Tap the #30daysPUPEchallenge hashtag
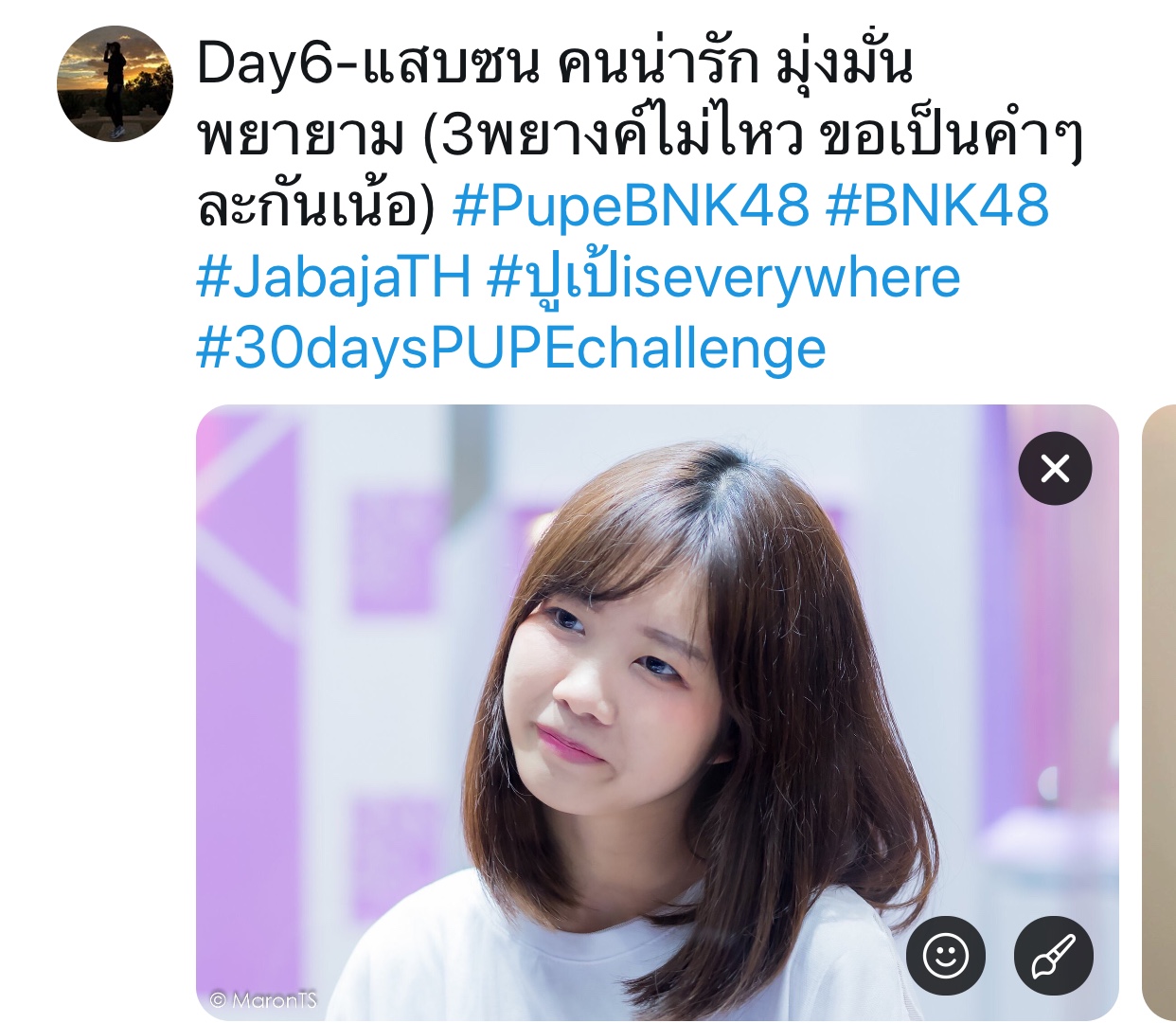Screen dimensions: 1176x1023 coord(511,349)
